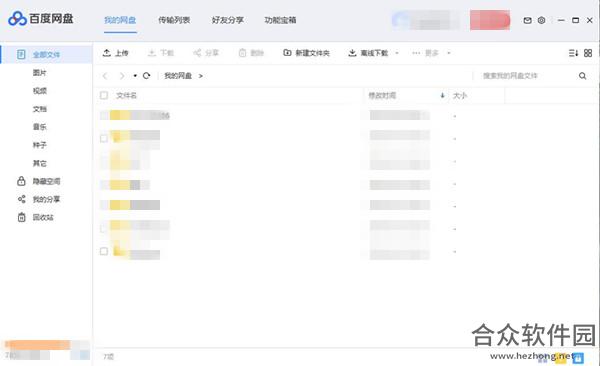The image size is (600, 366).
Task: Filter by 文档 in sidebar
Action: pyautogui.click(x=39, y=109)
